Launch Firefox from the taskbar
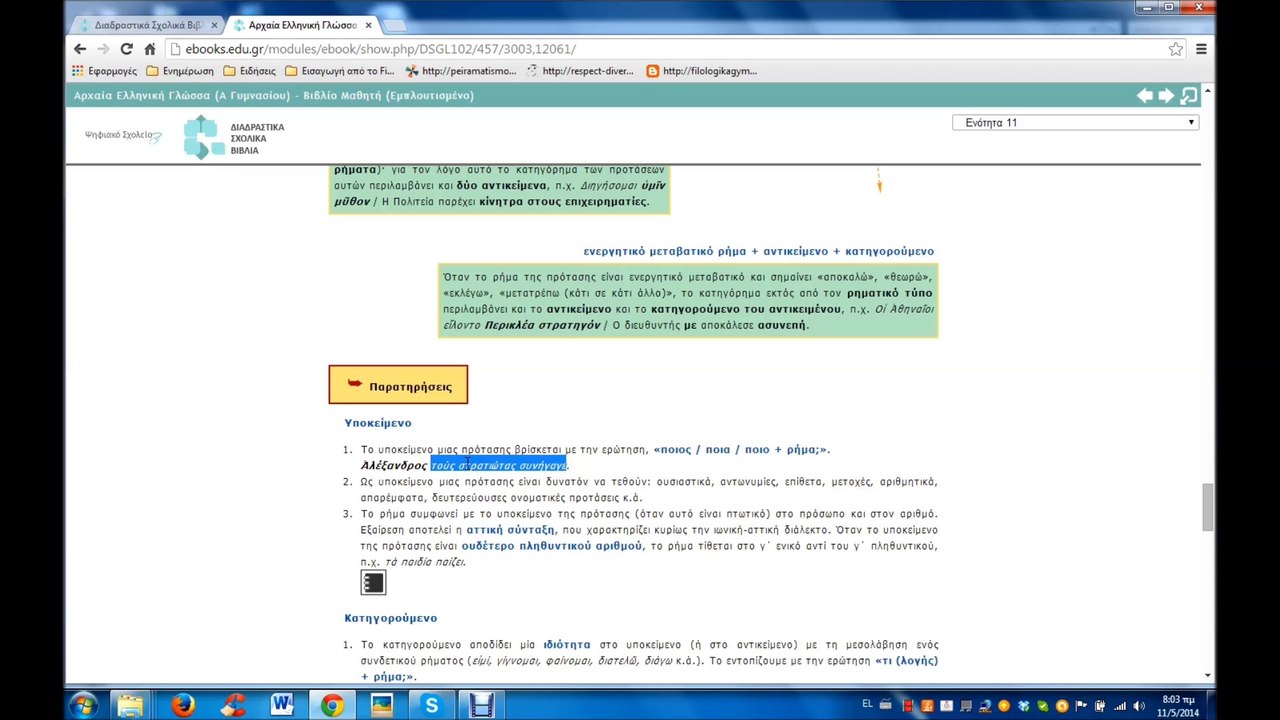The width and height of the screenshot is (1280, 720). point(182,706)
